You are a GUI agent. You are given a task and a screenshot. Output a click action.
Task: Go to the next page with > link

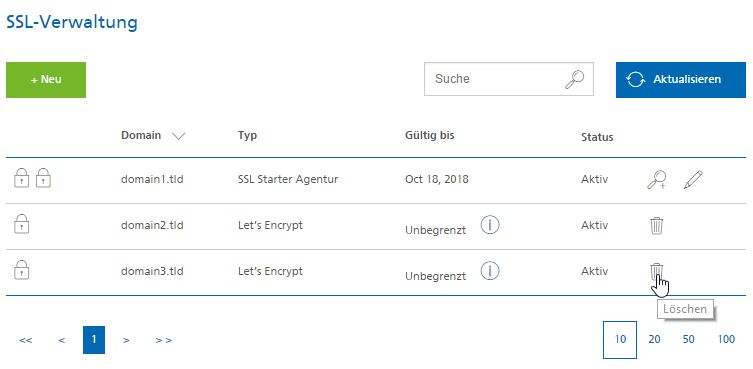click(x=126, y=340)
